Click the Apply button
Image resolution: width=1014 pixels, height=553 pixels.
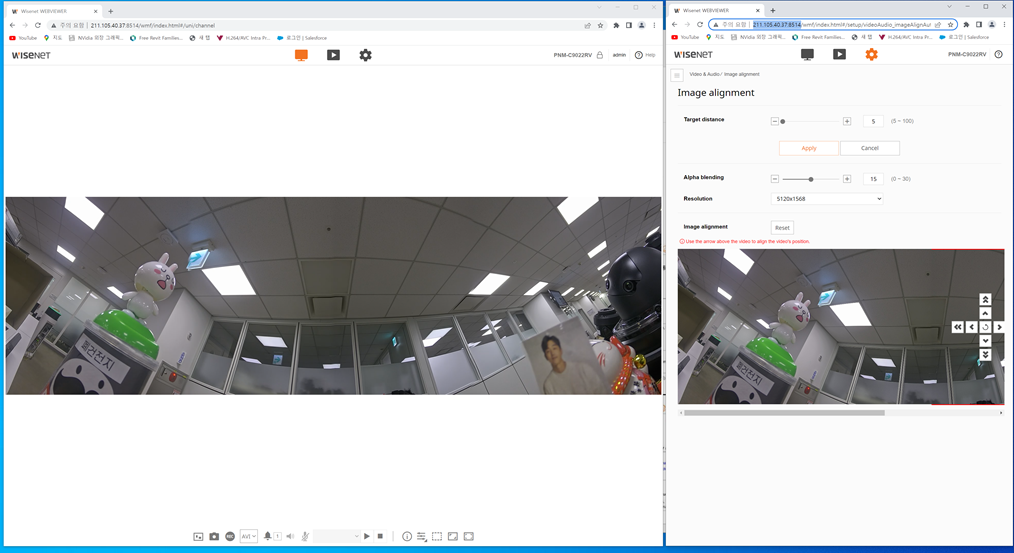[809, 148]
